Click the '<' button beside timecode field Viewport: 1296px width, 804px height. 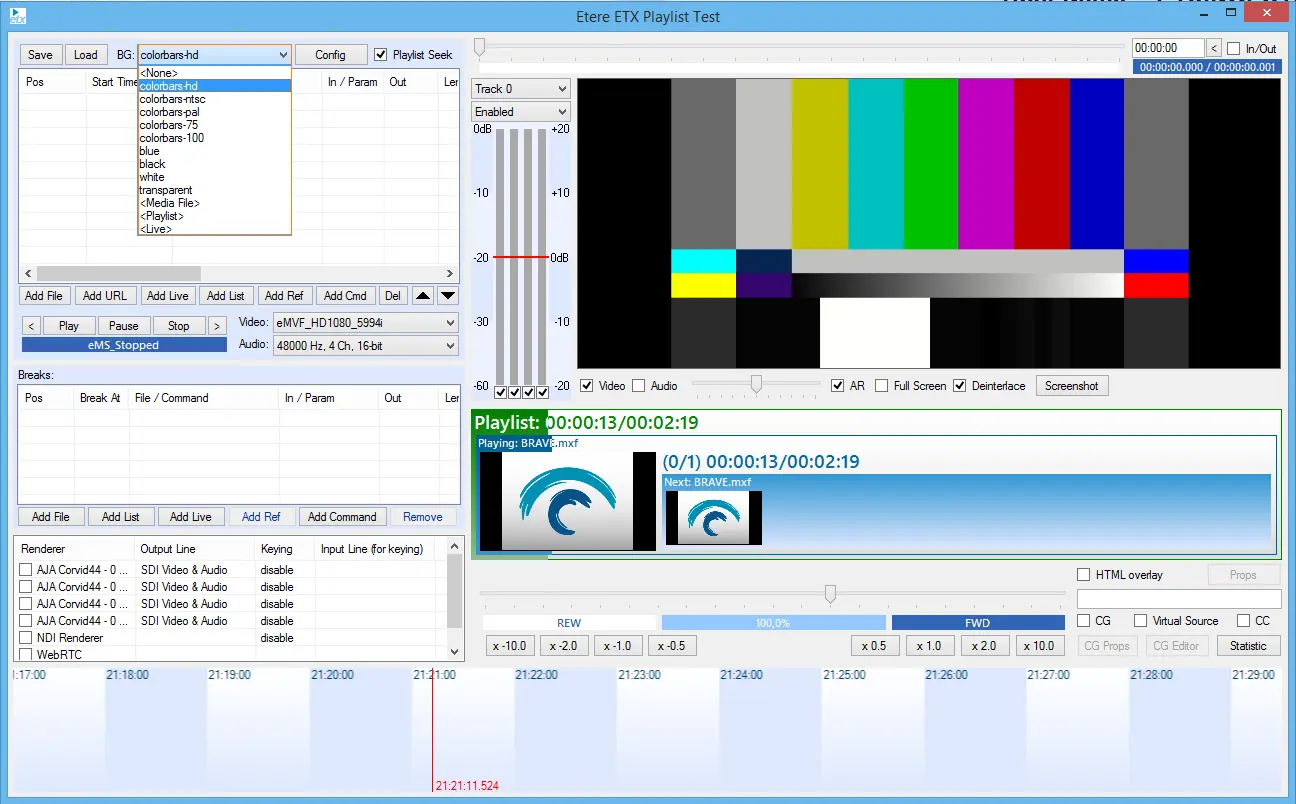point(1214,48)
